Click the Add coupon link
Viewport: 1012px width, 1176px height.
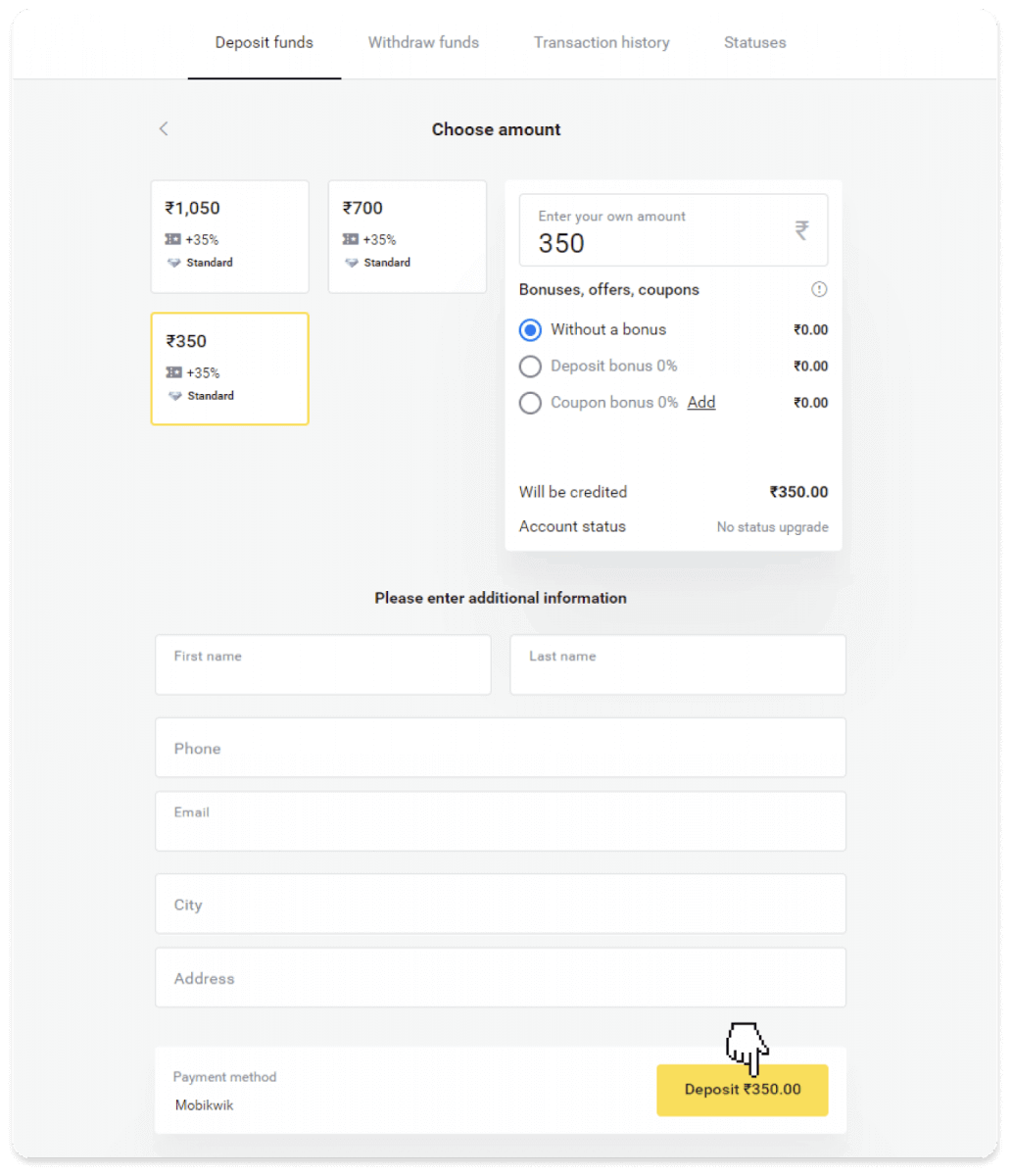[x=701, y=402]
